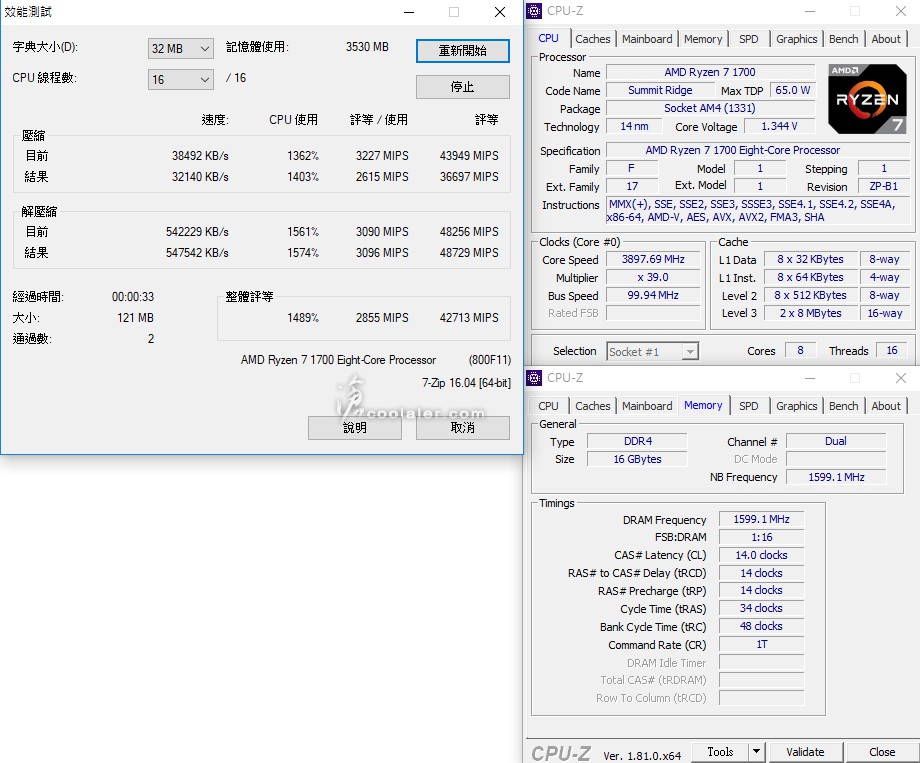
Task: Click the Tools button in CPU-Z
Action: click(x=721, y=752)
